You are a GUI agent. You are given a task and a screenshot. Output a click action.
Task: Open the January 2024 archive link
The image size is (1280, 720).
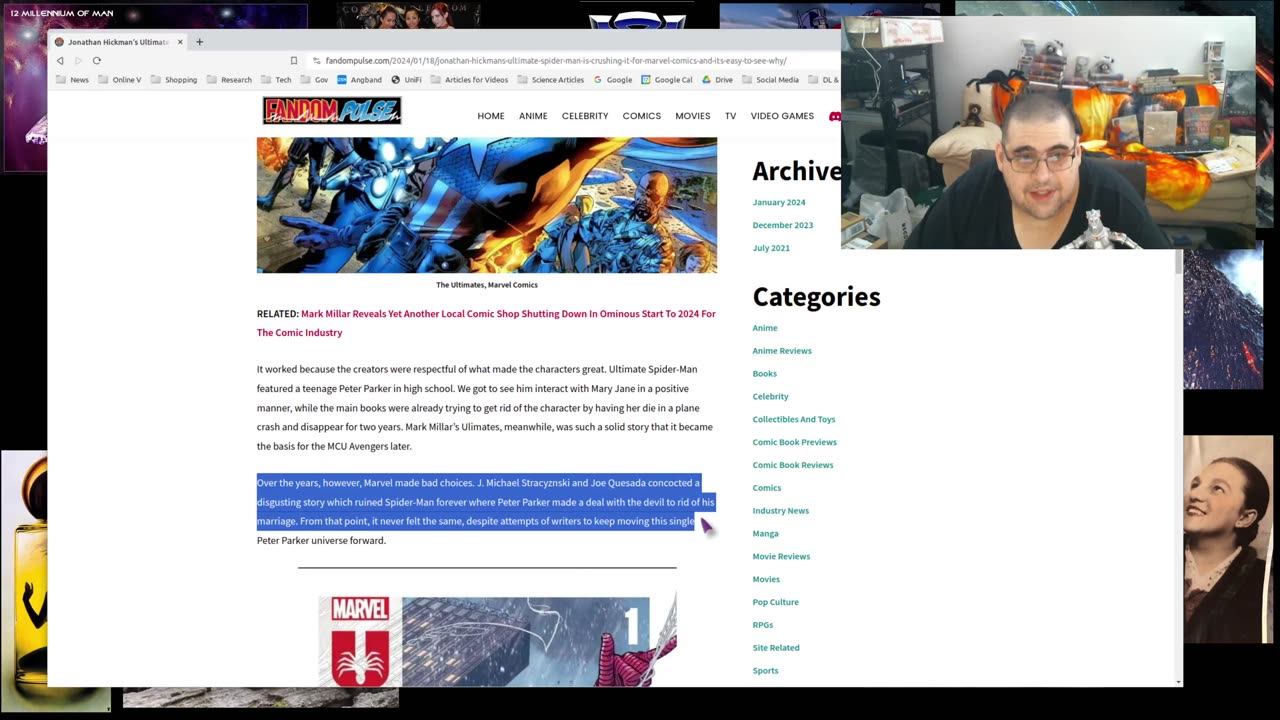[779, 202]
